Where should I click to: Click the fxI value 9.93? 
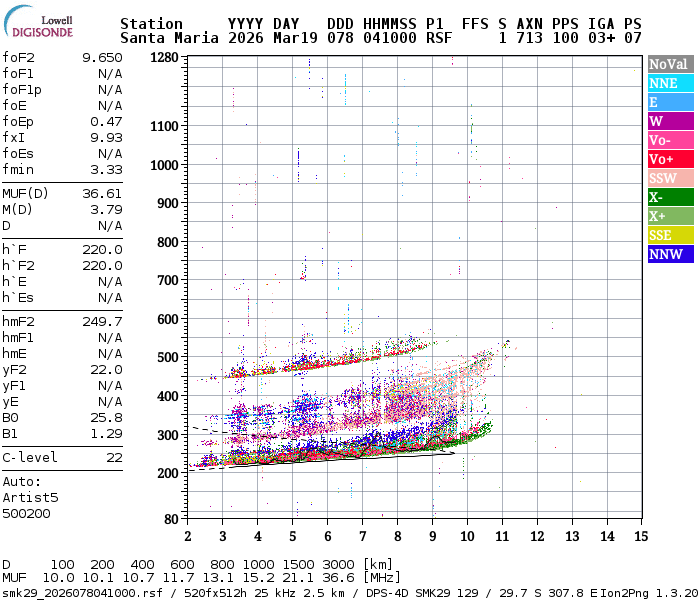point(106,138)
